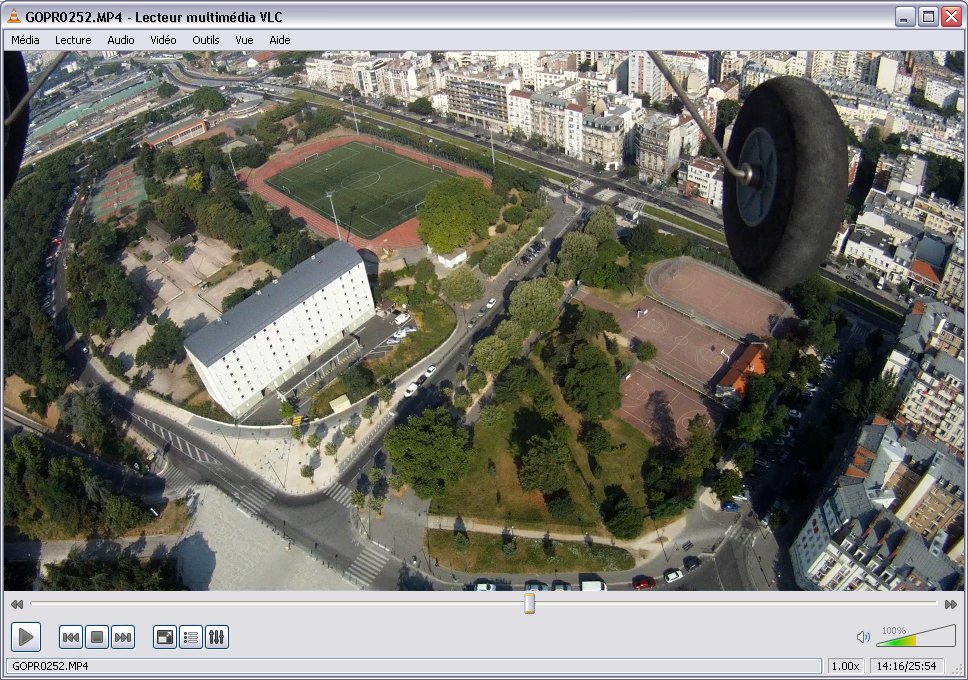Viewport: 968px width, 680px height.
Task: Mute audio using the speaker icon
Action: (x=863, y=637)
